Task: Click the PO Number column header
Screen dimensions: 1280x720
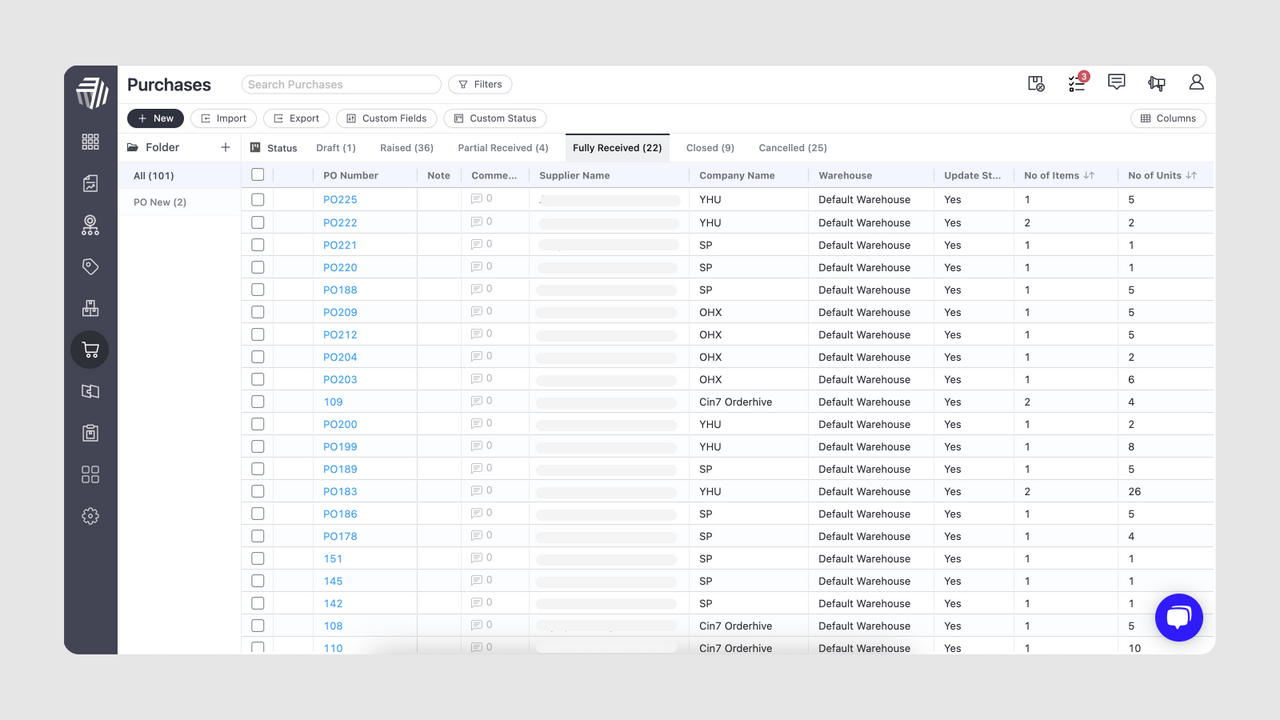Action: (351, 175)
